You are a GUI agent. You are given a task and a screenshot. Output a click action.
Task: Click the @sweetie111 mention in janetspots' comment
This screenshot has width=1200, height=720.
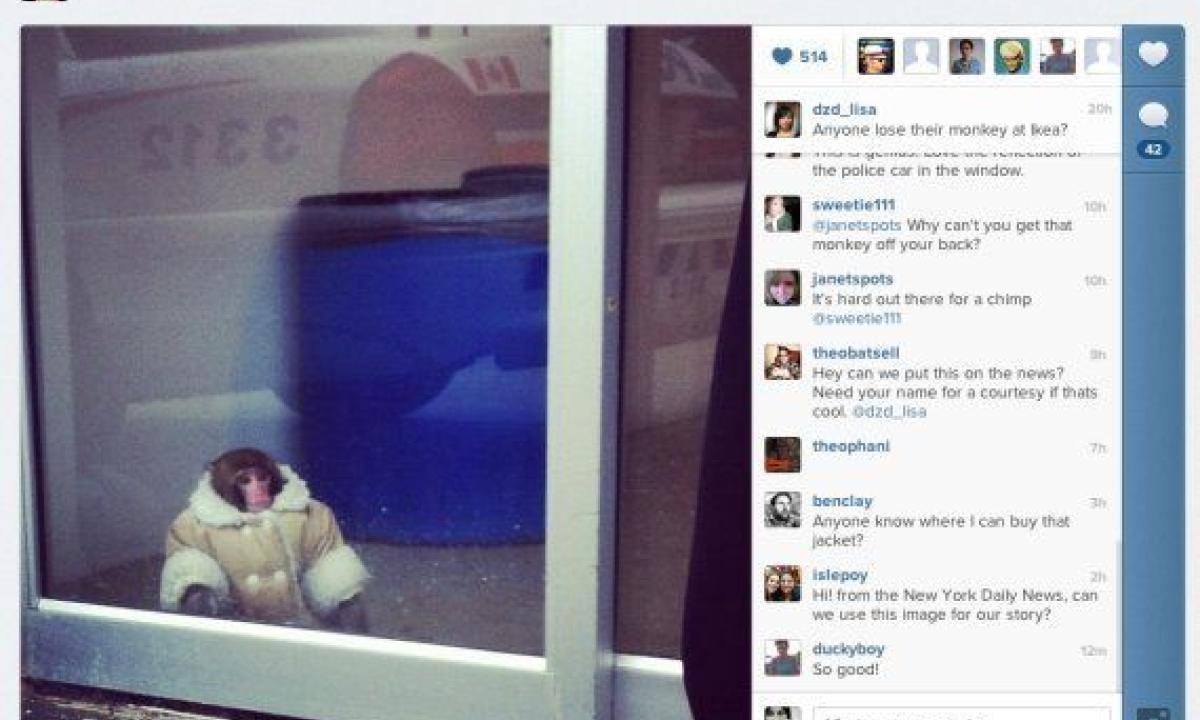(857, 319)
